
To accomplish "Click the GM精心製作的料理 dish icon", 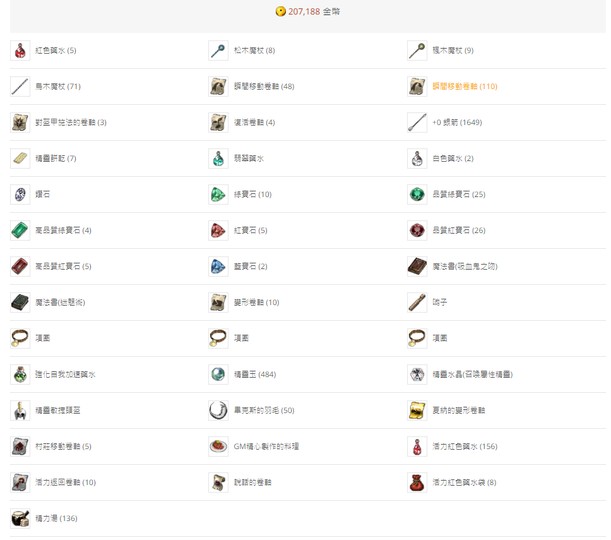I will 218,447.
